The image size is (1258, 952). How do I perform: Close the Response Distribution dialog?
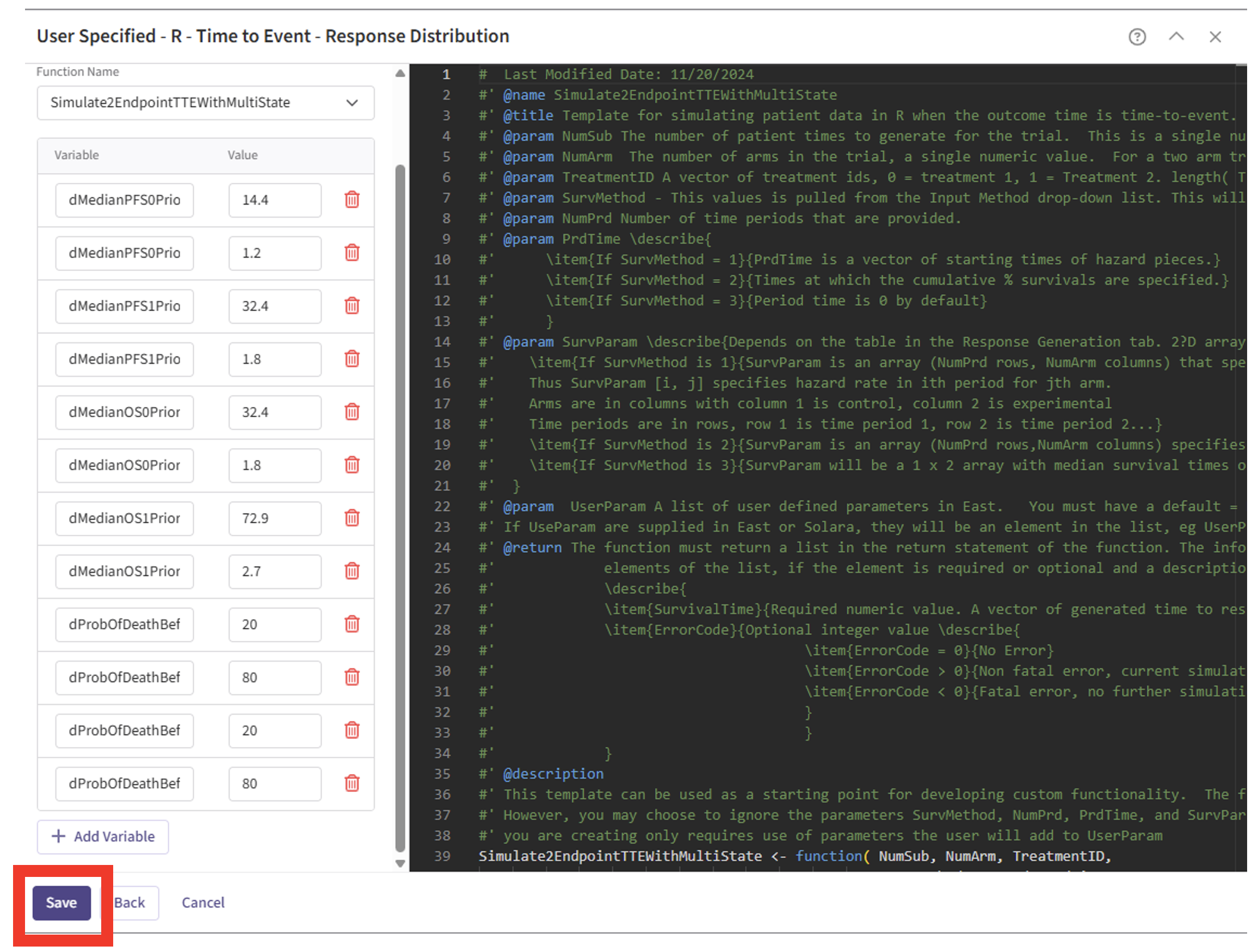click(x=1216, y=37)
